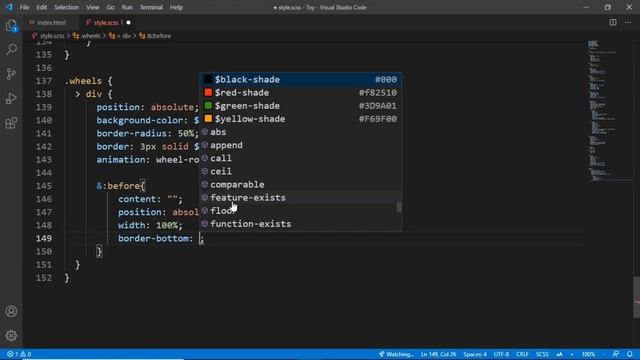Switch to the style.scss tab

tap(107, 22)
